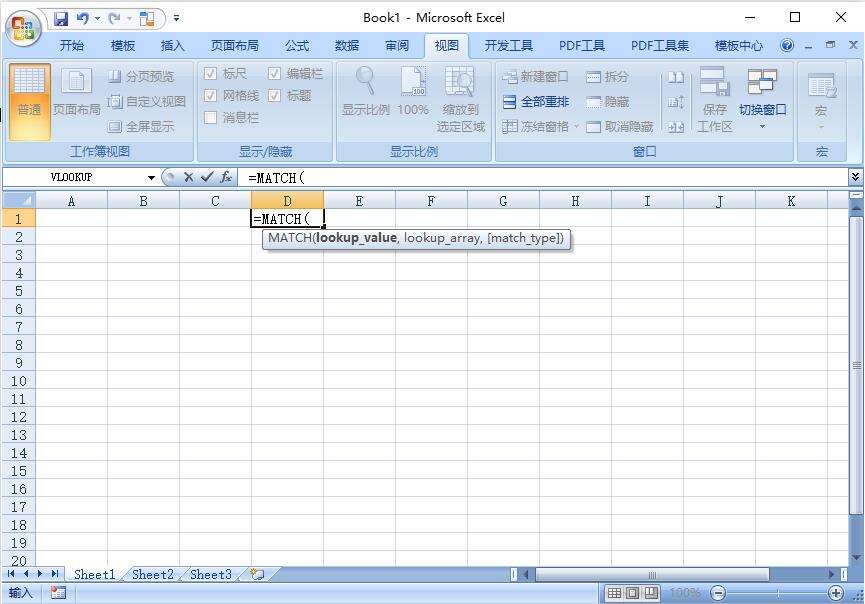Image resolution: width=865 pixels, height=604 pixels.
Task: Open the Name Box dropdown arrow
Action: coord(151,178)
